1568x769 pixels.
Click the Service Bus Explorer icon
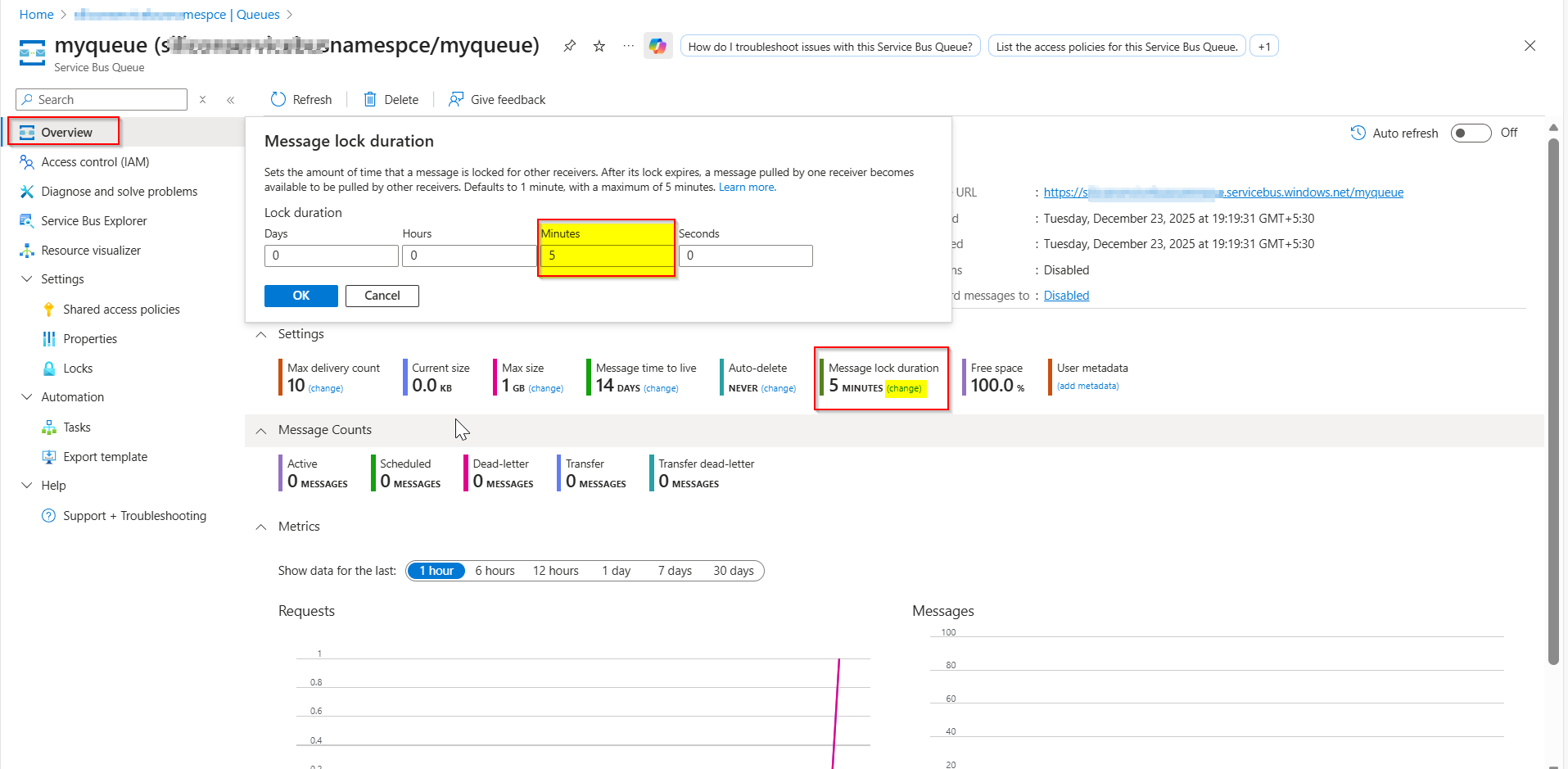tap(27, 221)
